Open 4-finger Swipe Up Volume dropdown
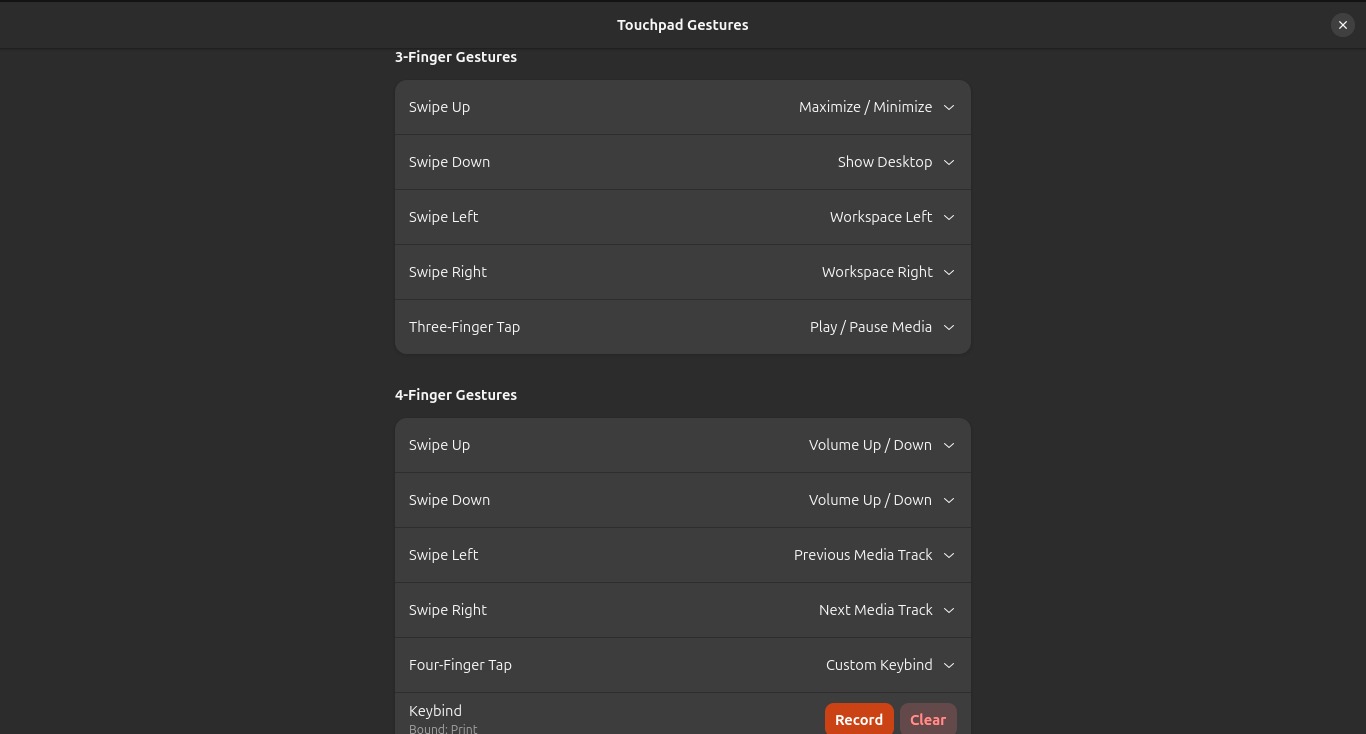 click(x=881, y=445)
